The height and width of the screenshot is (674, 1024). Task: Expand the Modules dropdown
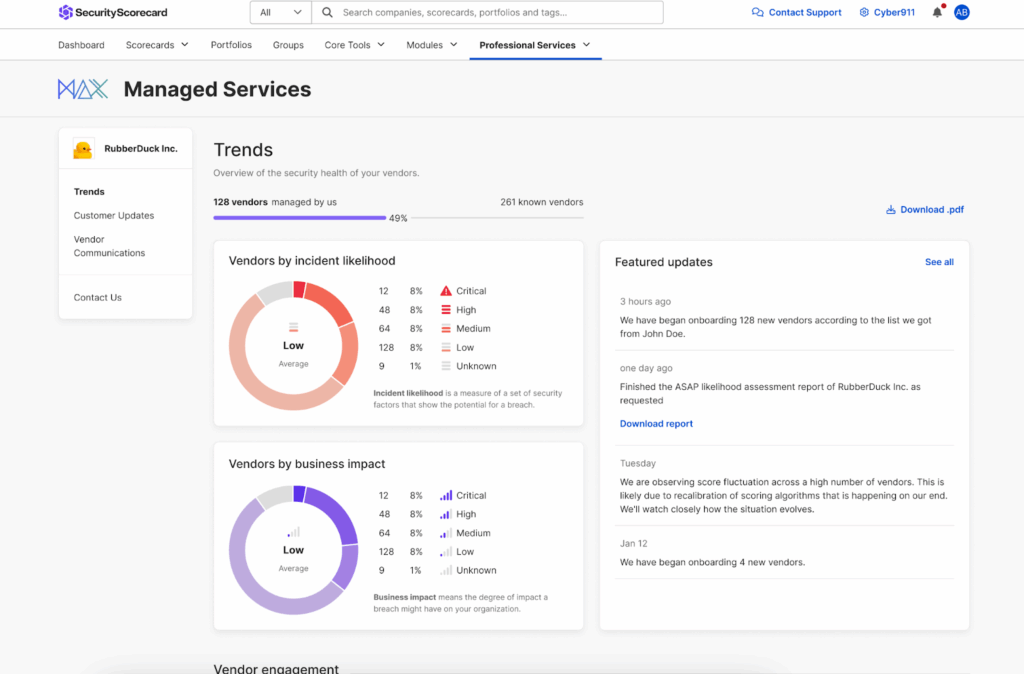431,45
